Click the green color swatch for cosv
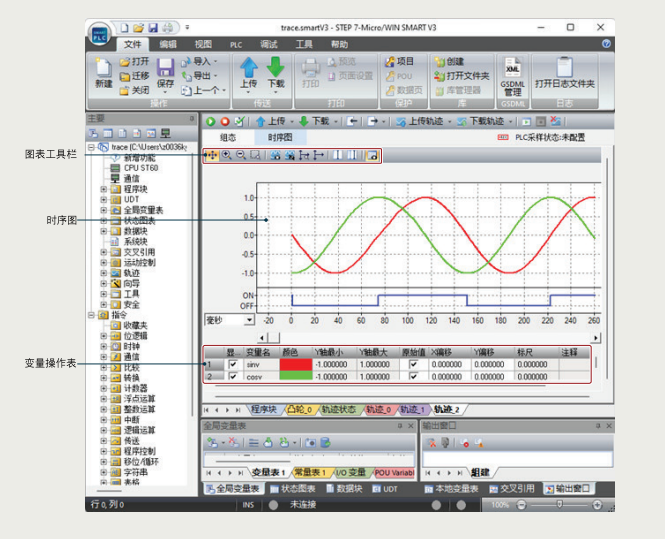 click(x=296, y=376)
